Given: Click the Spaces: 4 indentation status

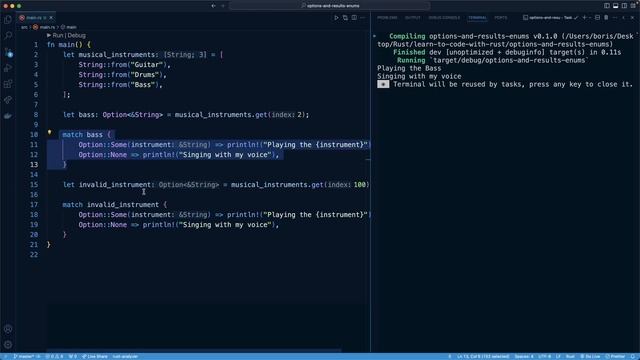Looking at the screenshot, I should (x=524, y=356).
